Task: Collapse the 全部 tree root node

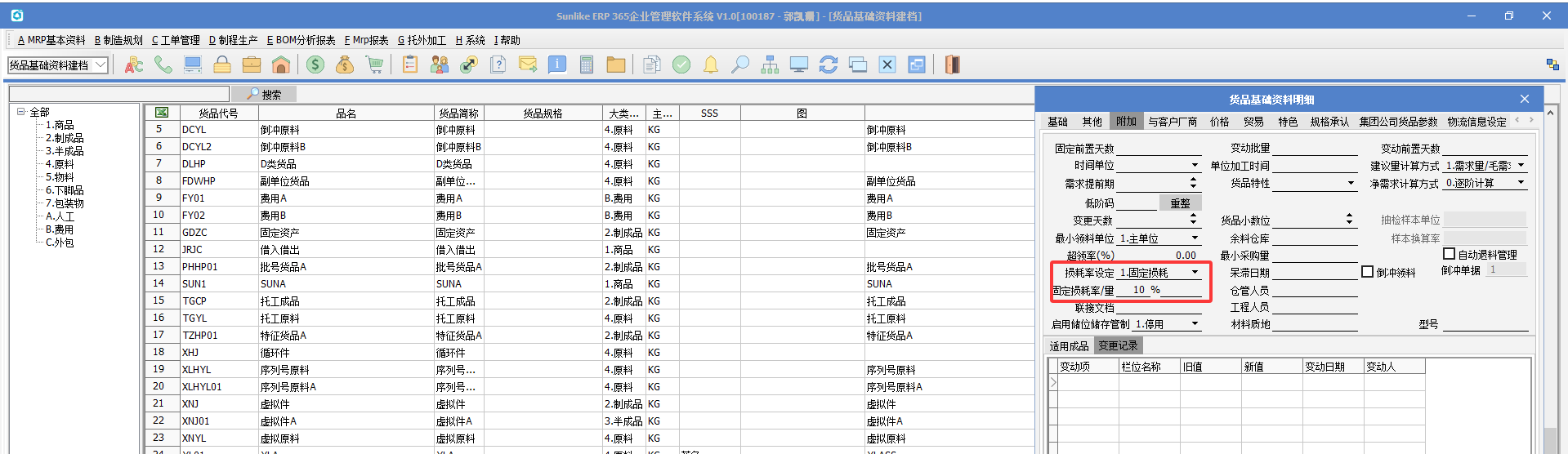Action: 21,112
